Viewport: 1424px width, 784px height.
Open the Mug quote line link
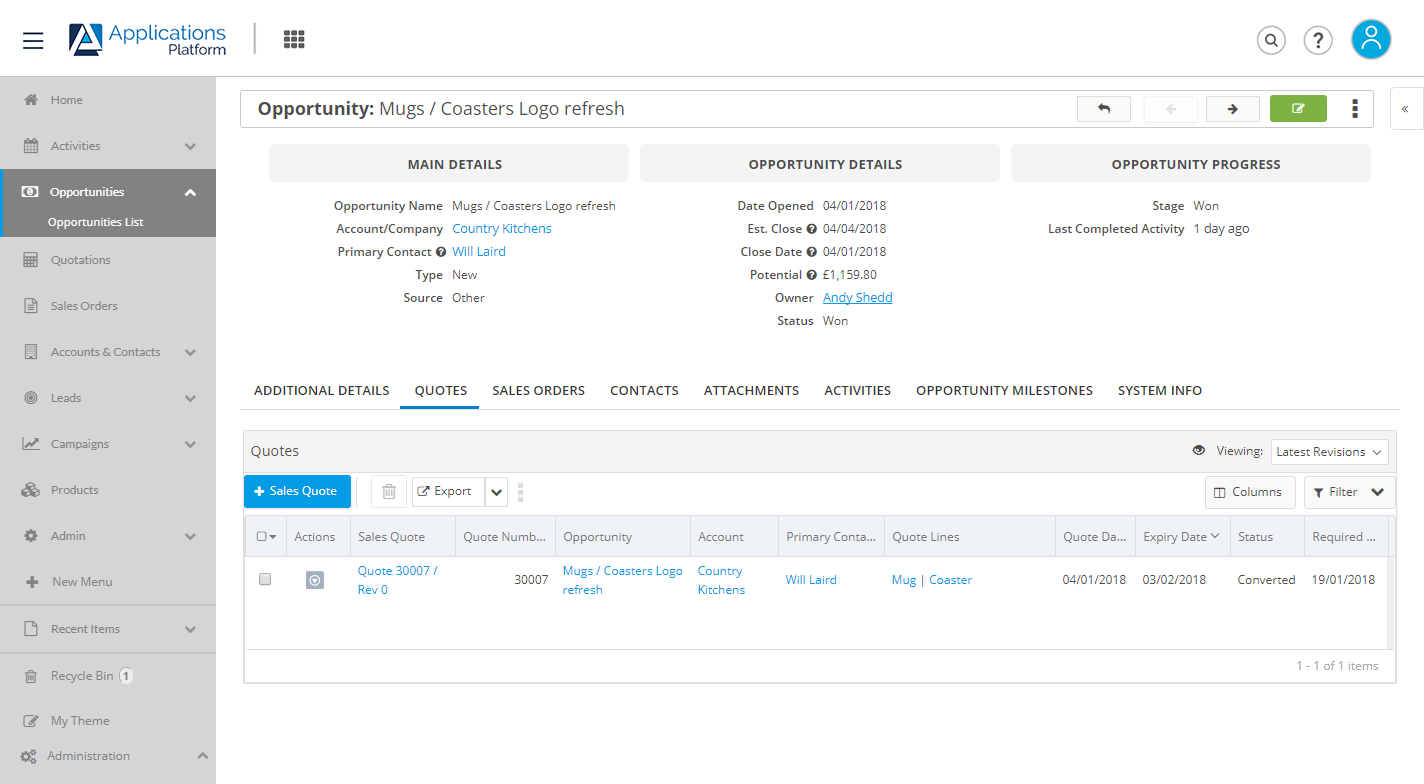pyautogui.click(x=904, y=580)
